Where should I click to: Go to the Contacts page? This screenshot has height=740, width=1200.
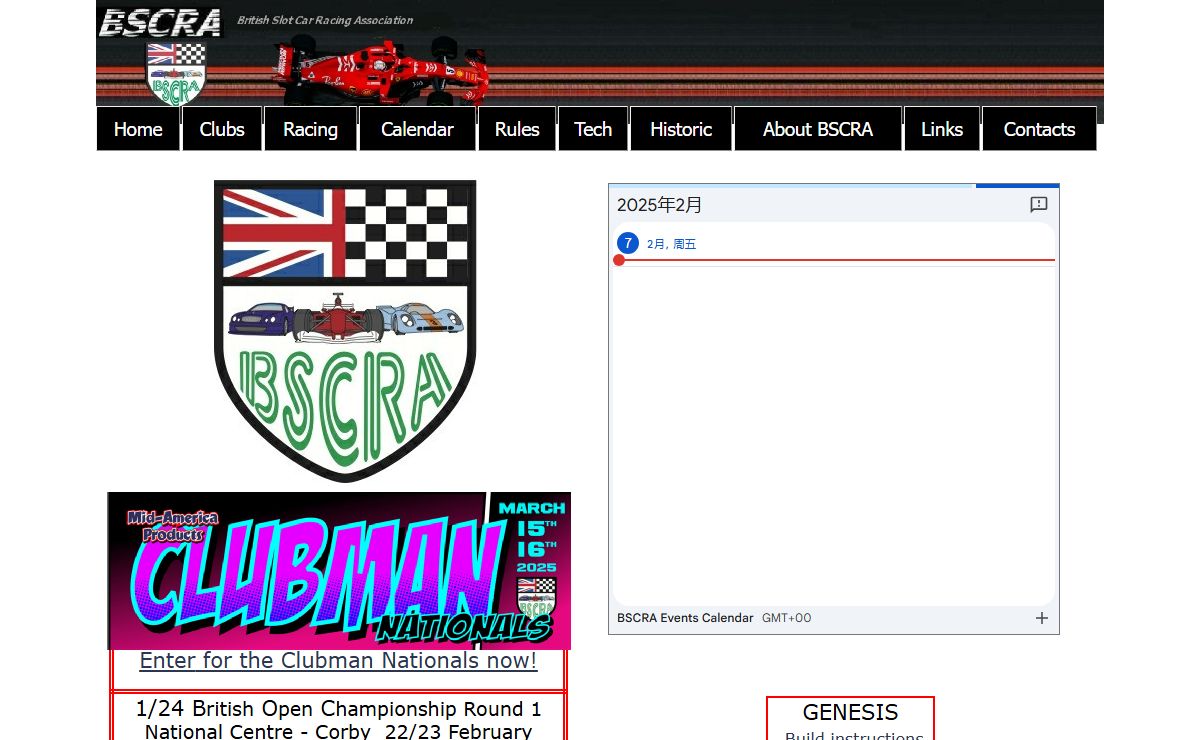click(1039, 129)
